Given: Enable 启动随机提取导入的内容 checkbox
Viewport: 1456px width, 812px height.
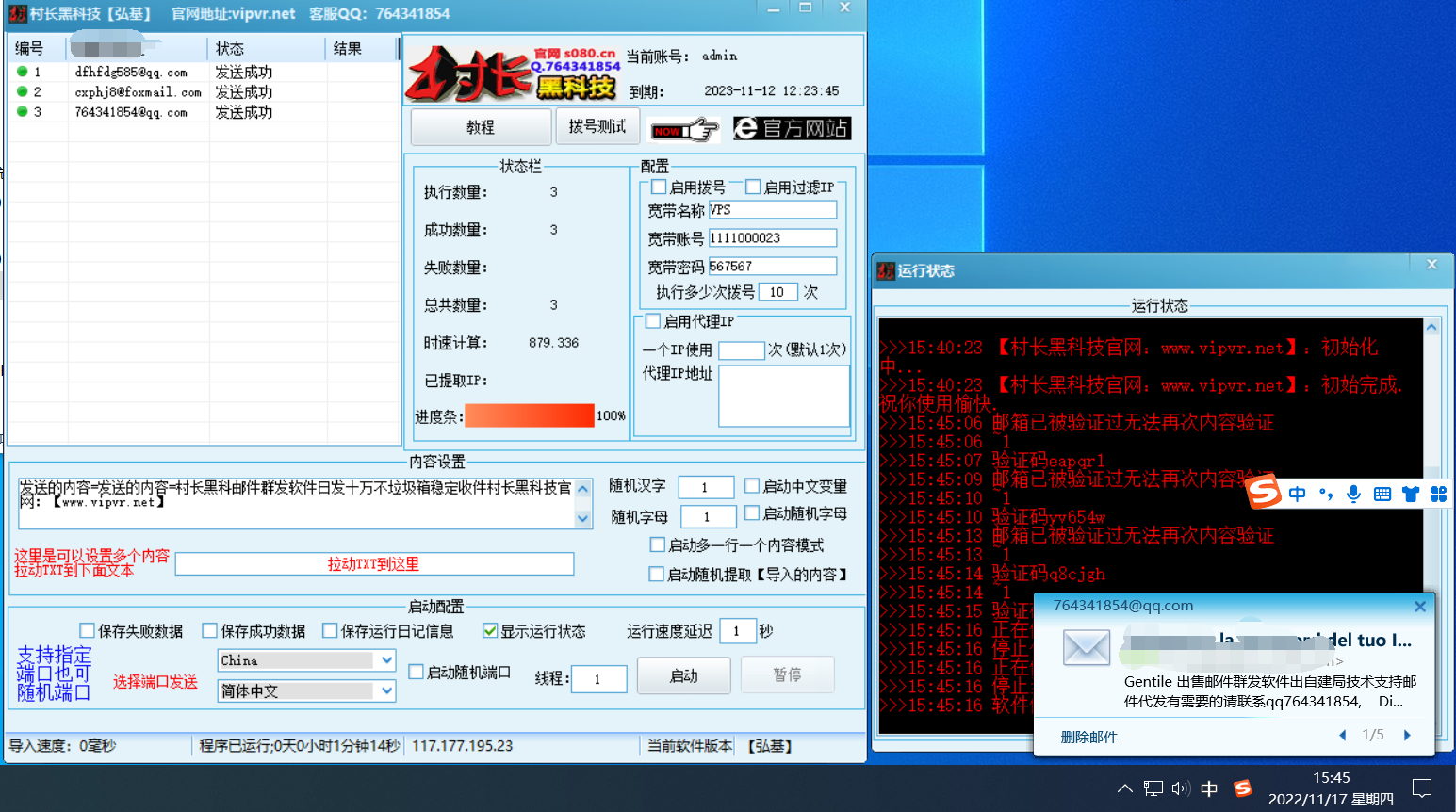Looking at the screenshot, I should [657, 574].
